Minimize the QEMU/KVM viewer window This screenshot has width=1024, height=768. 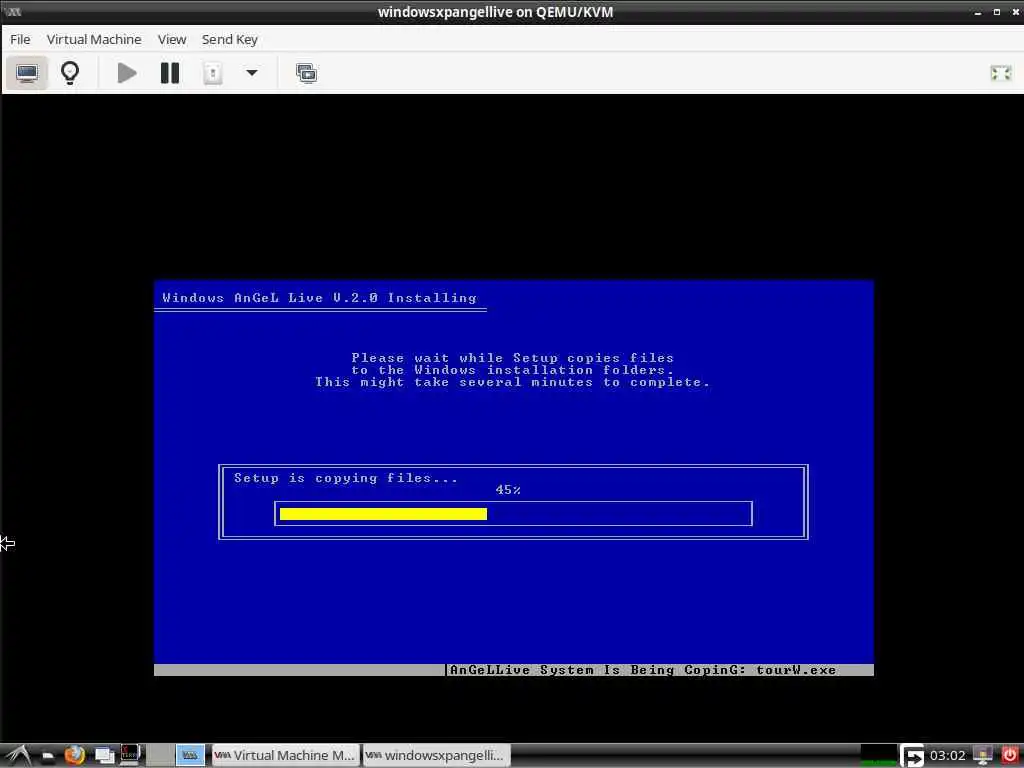[x=978, y=12]
